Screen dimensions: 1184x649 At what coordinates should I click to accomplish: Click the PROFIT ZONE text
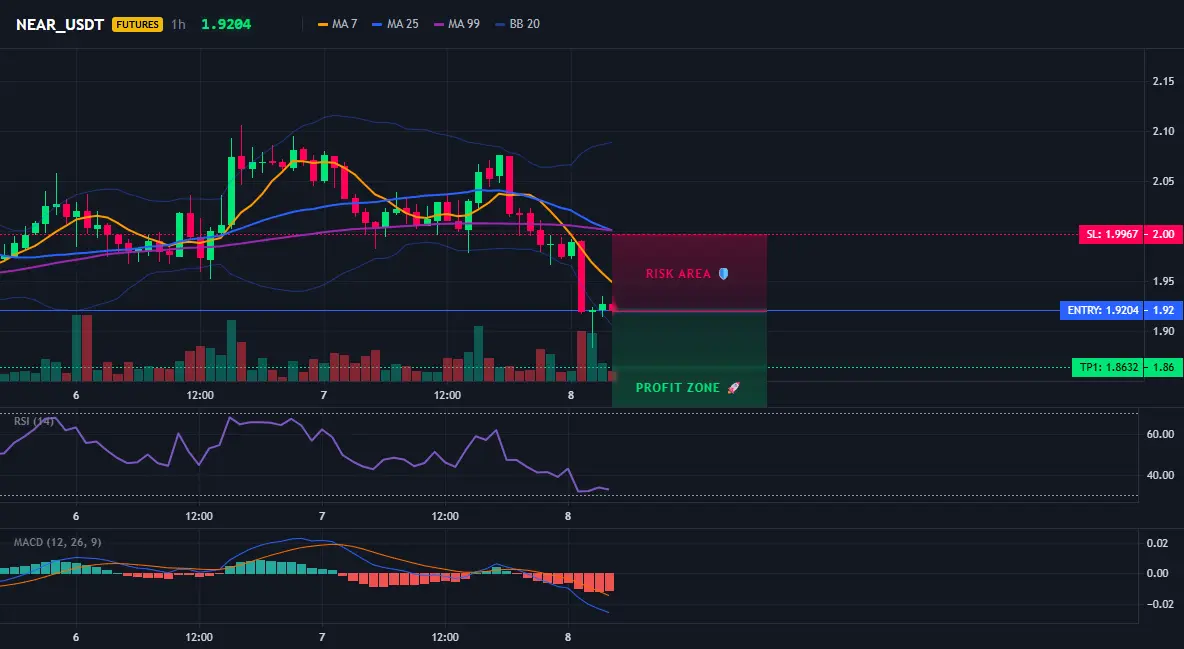[x=677, y=388]
